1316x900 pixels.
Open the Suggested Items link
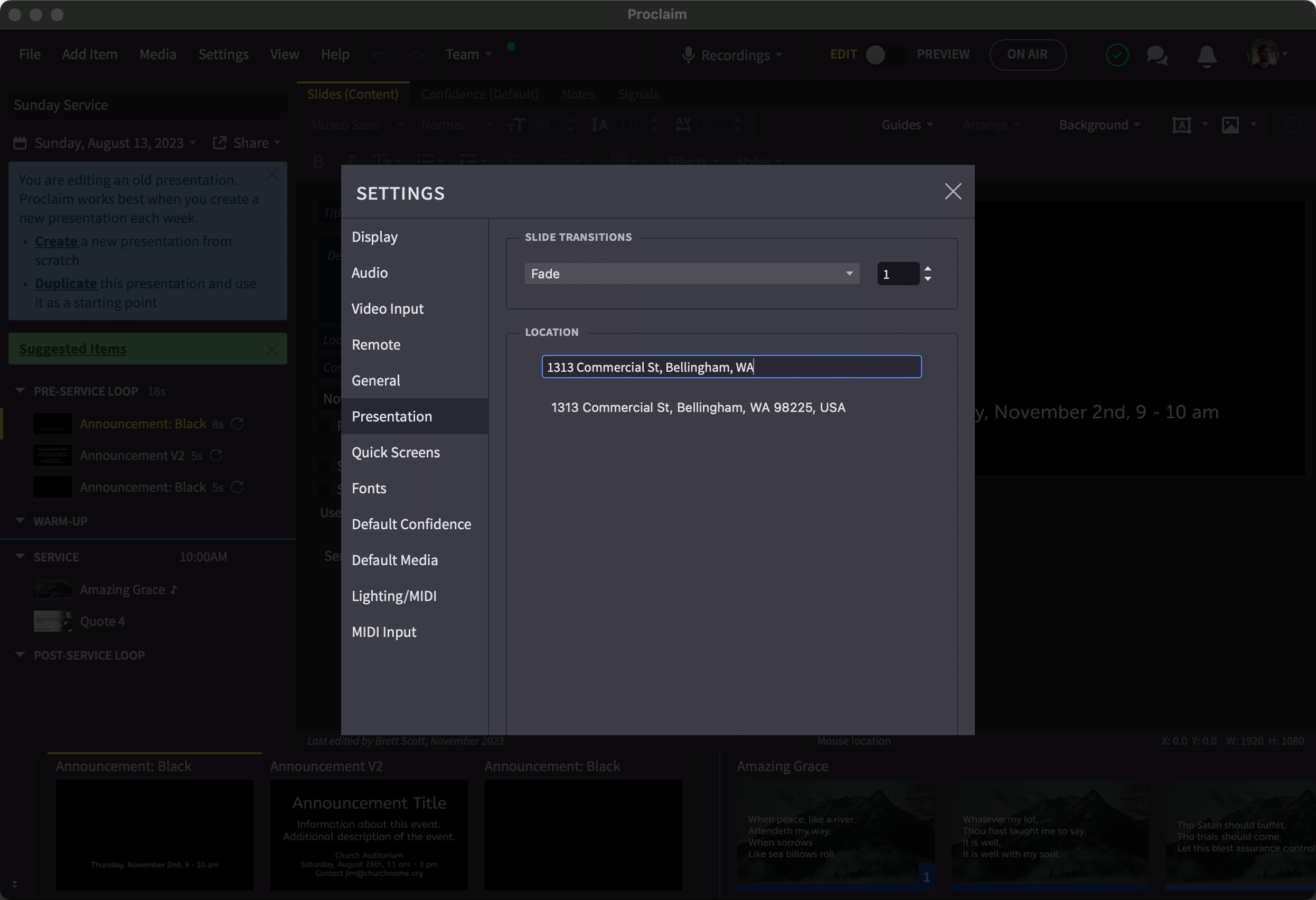72,349
